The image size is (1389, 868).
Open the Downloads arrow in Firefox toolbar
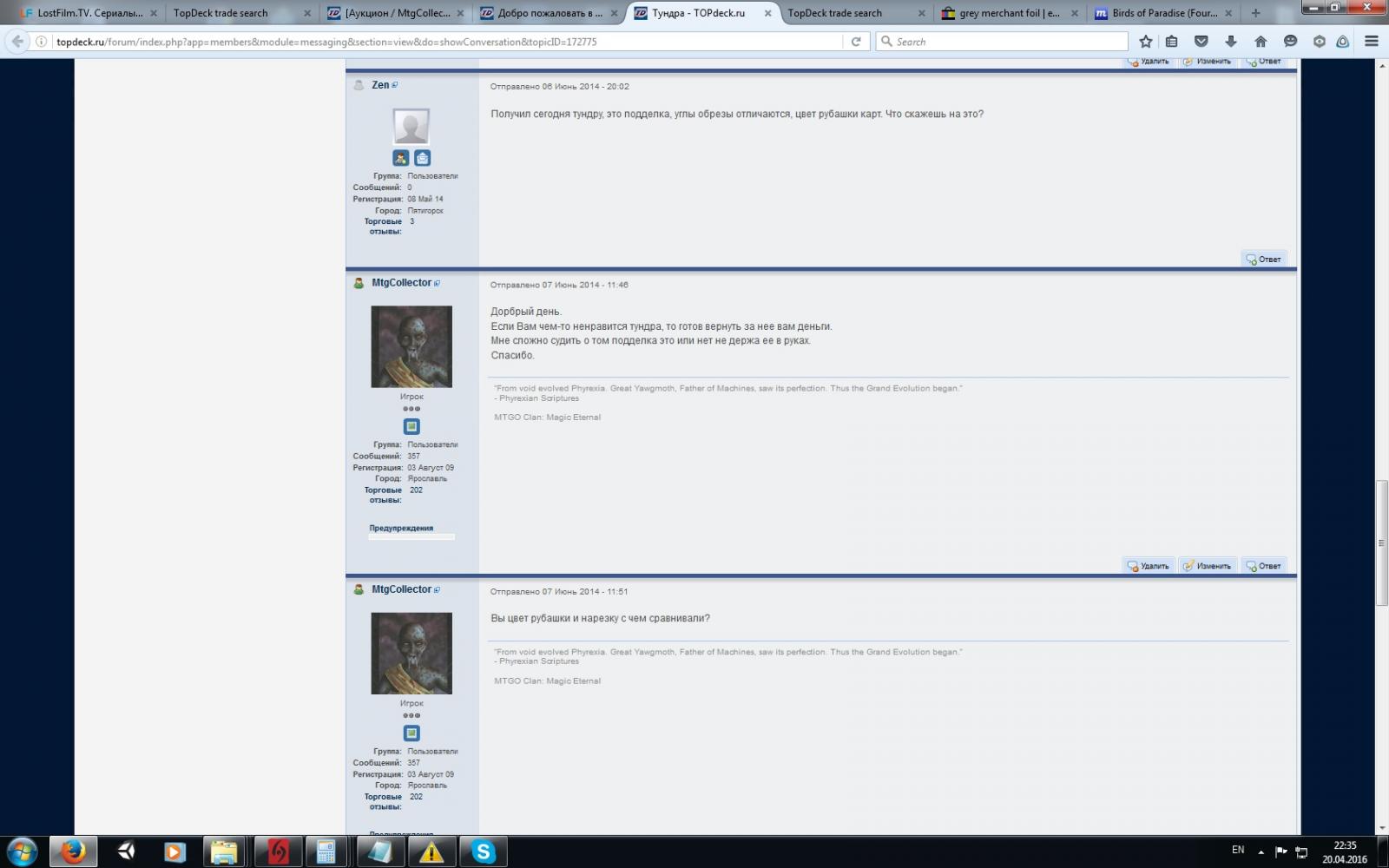(1231, 42)
